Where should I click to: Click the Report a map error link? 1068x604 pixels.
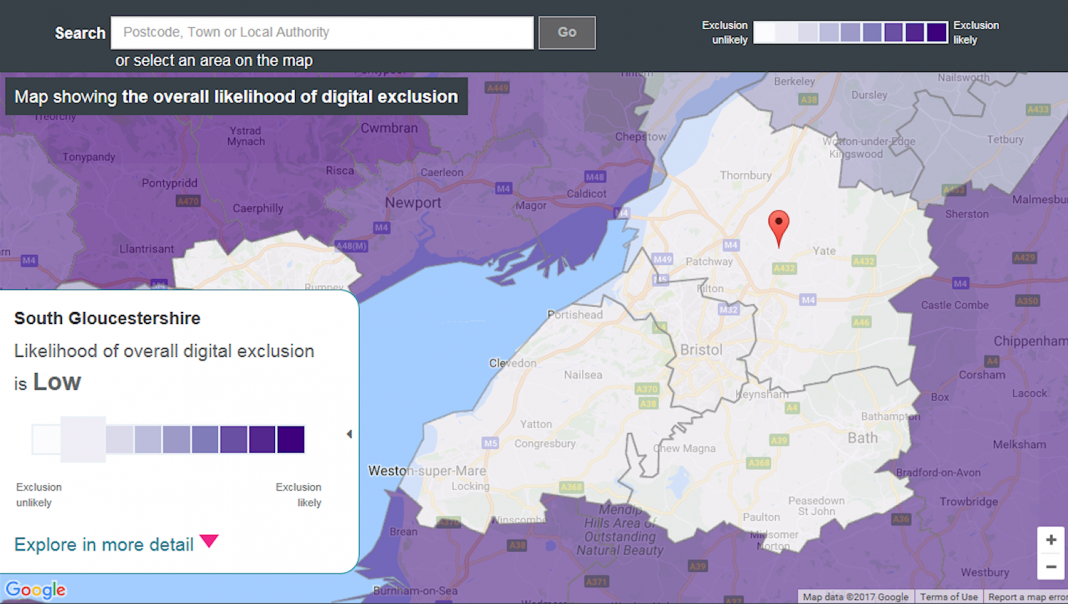click(1027, 597)
